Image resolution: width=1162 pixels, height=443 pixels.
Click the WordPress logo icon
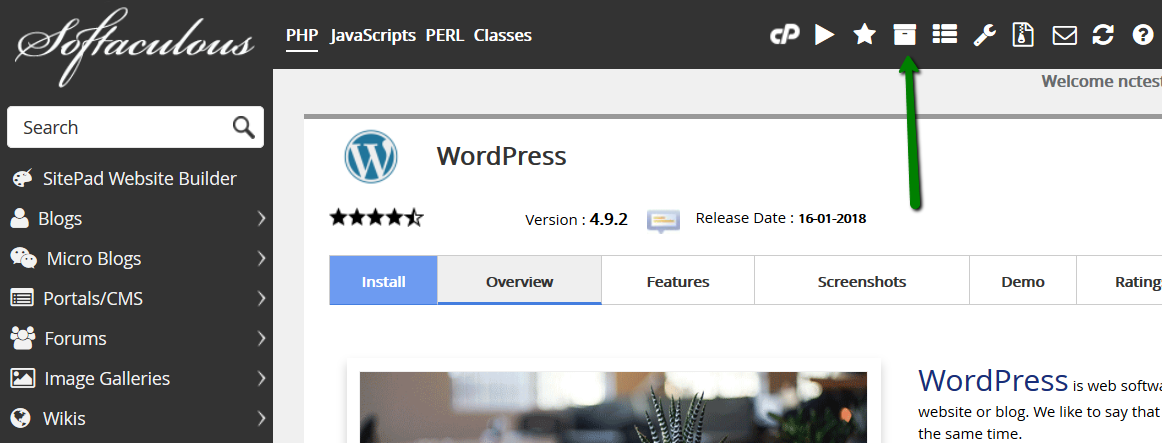(x=371, y=156)
